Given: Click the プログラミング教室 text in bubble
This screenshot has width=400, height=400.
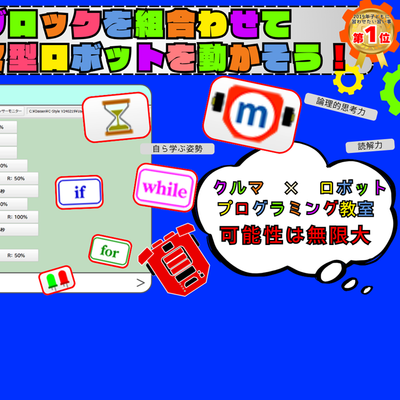Looking at the screenshot, I should pyautogui.click(x=295, y=209).
